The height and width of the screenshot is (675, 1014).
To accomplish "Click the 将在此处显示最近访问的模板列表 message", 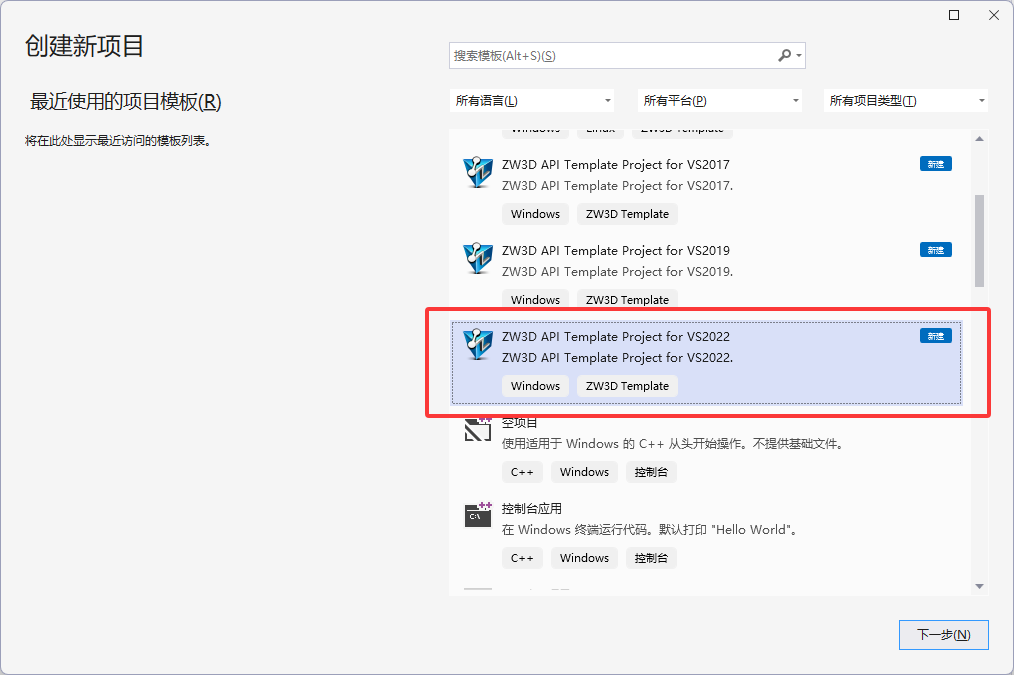I will pyautogui.click(x=118, y=141).
